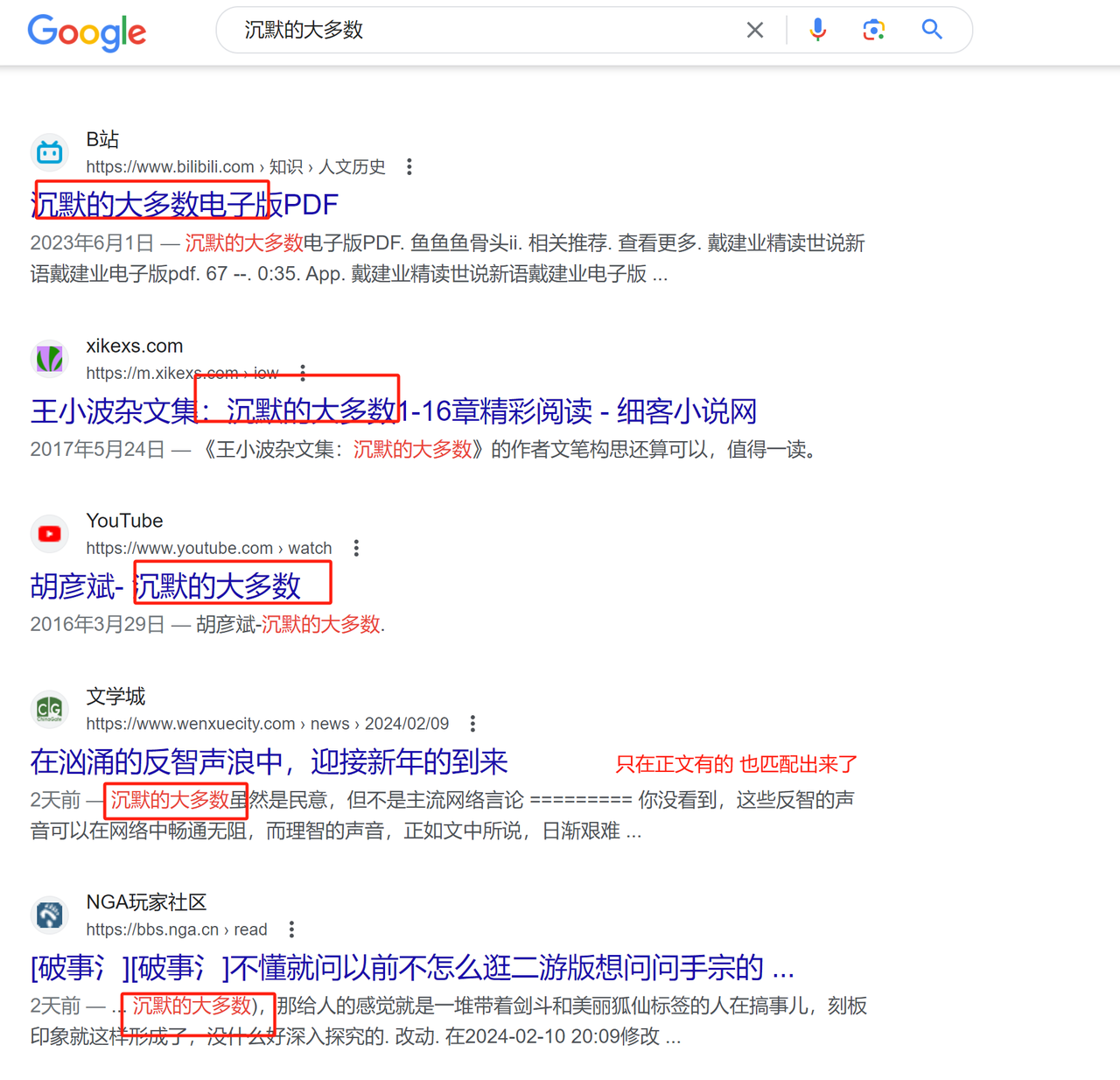Screen dimensions: 1120x1080
Task: Clear the search query with the X icon
Action: [x=755, y=31]
